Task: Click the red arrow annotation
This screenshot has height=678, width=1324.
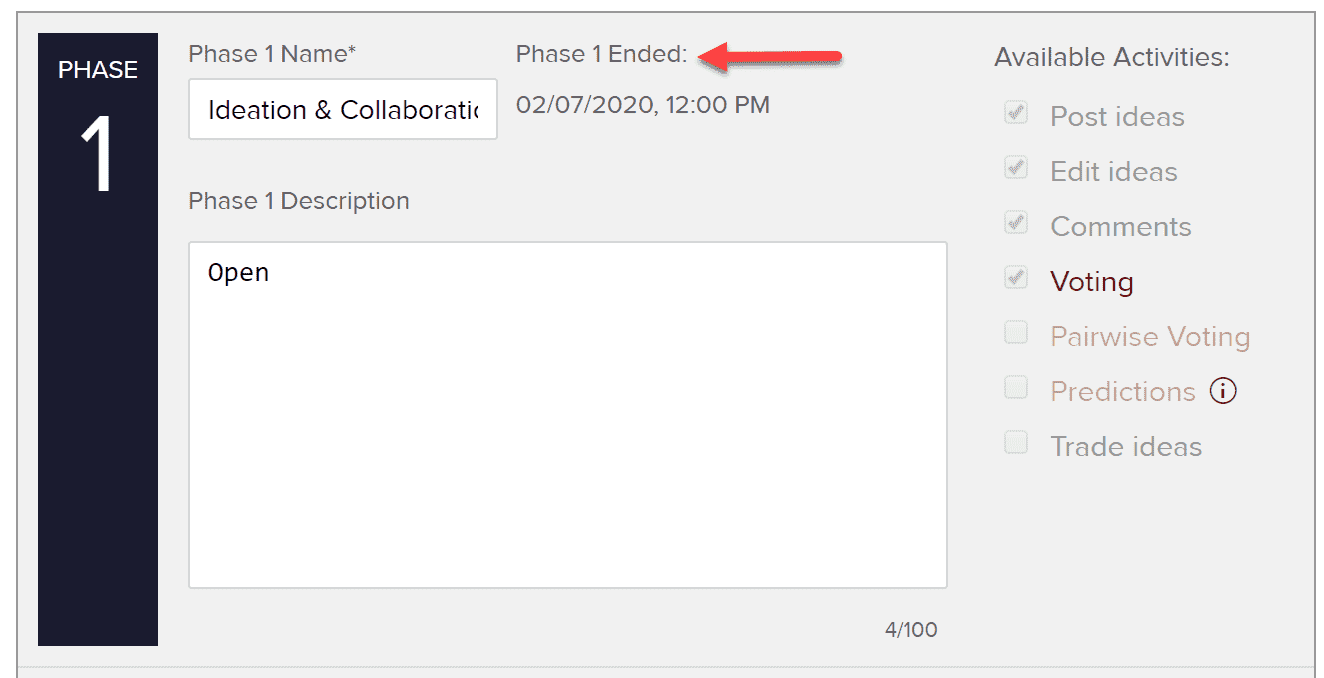Action: click(771, 58)
